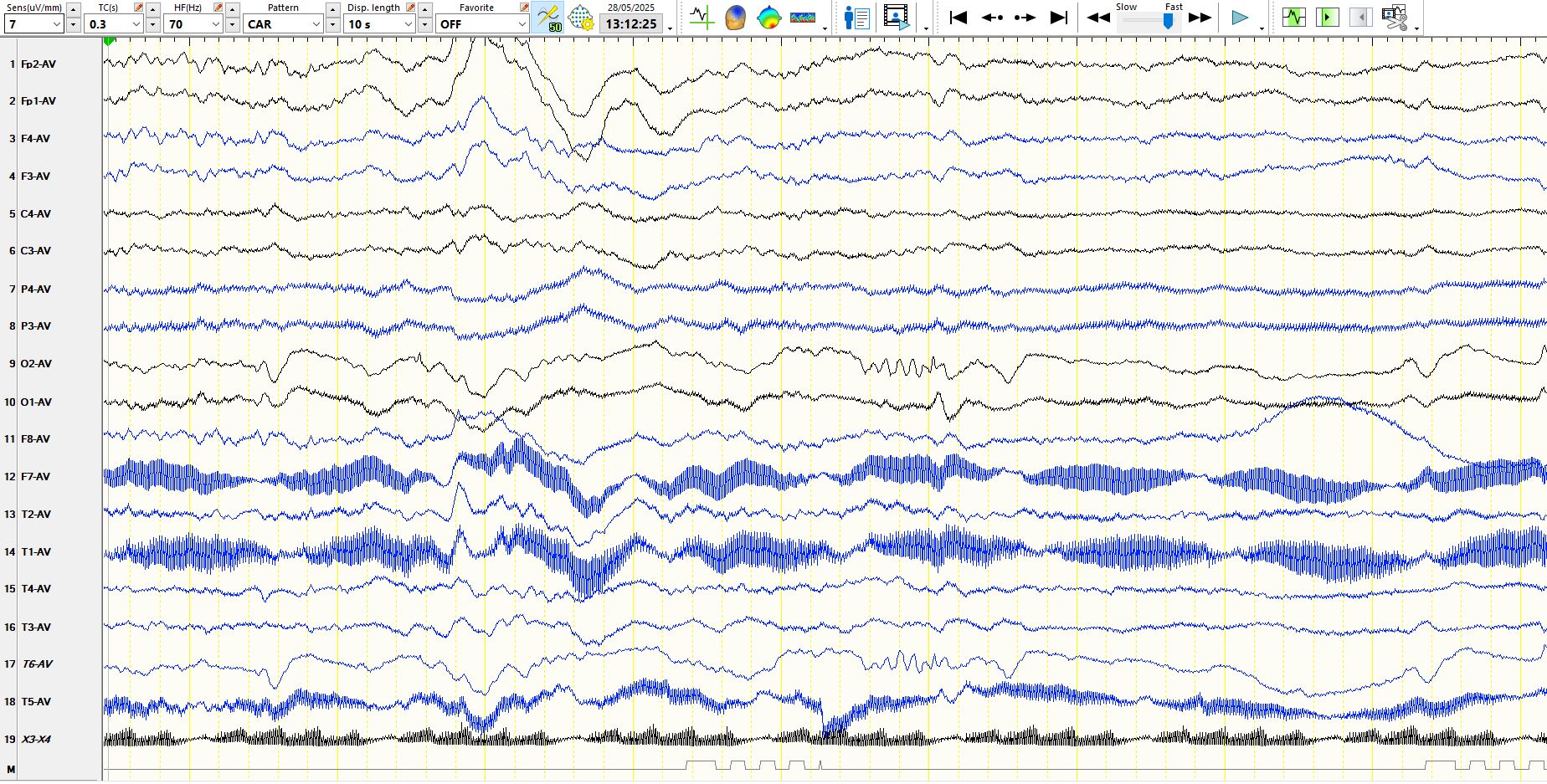
Task: Click the grey panel with left arrow icon
Action: [x=1360, y=18]
